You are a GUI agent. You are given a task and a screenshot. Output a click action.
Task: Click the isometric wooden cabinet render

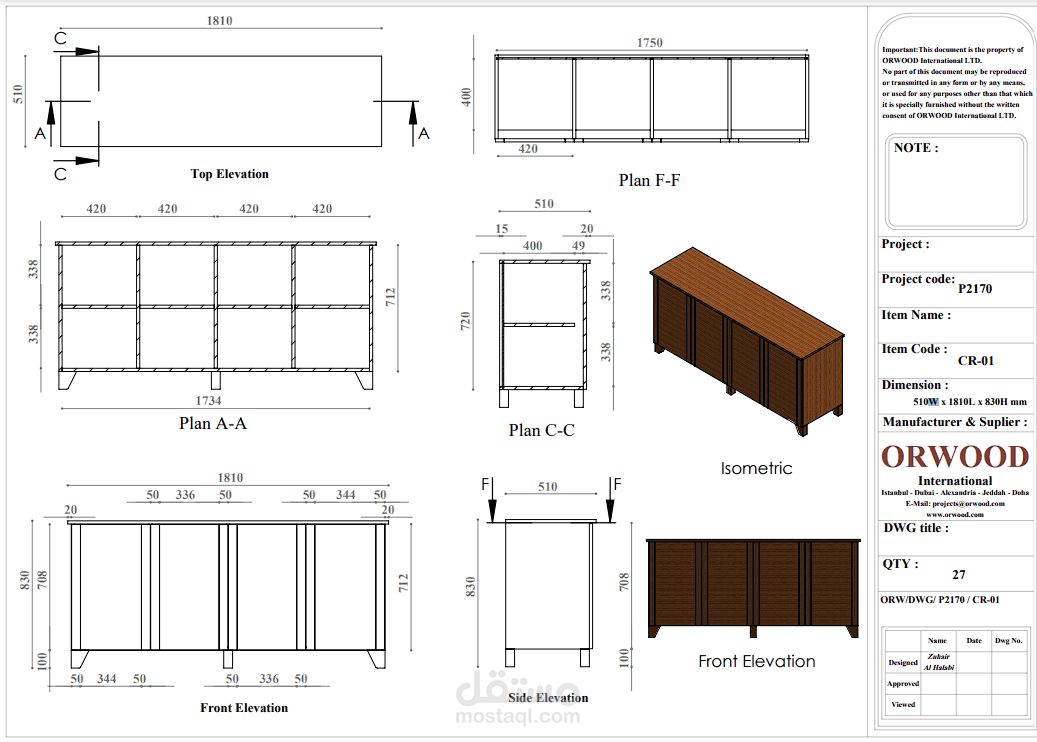[747, 341]
